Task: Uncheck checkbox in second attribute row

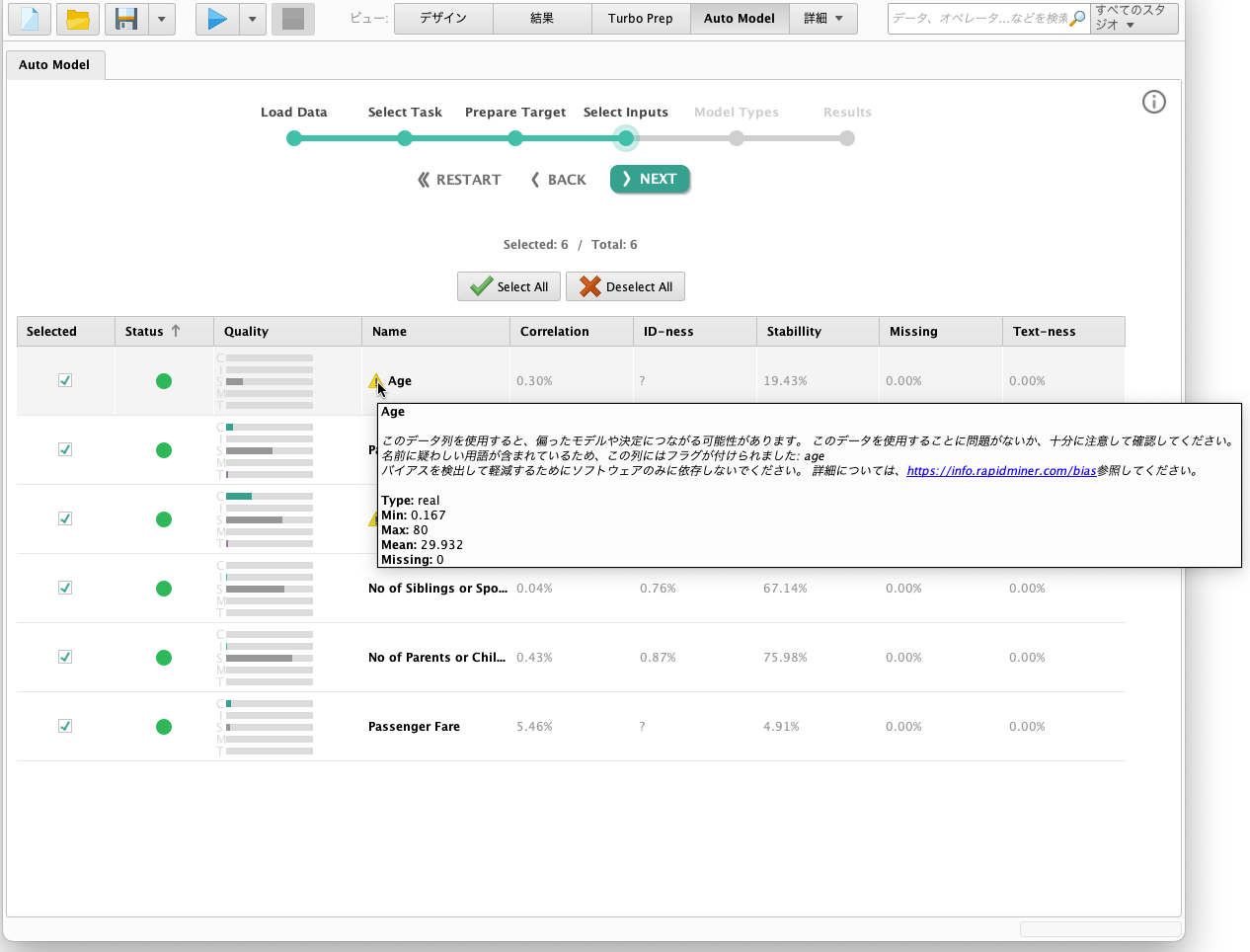Action: click(65, 449)
